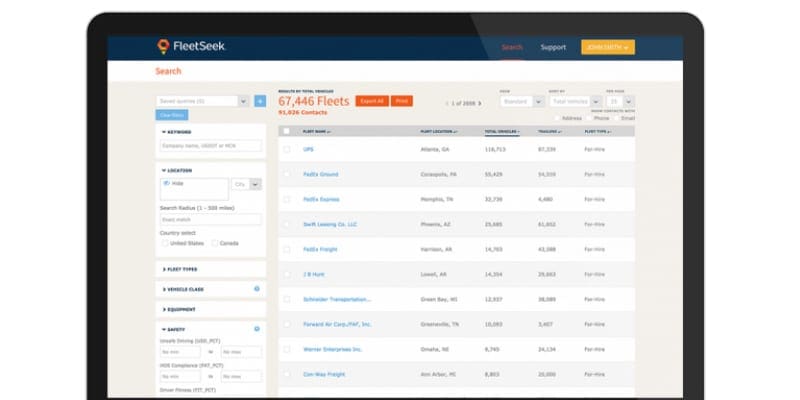Open the J B Hunt fleet link

coord(314,274)
